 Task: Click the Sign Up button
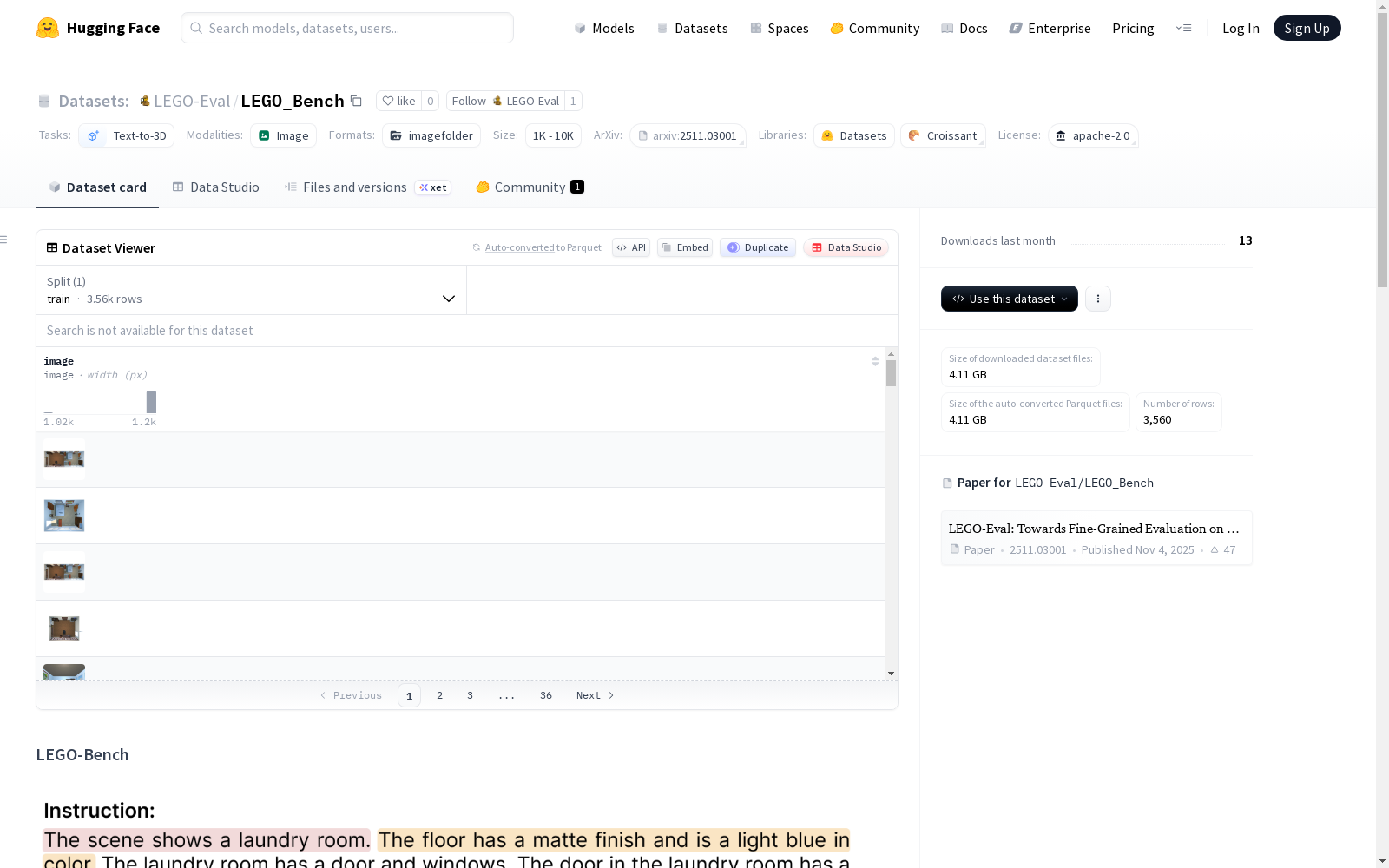1307,28
